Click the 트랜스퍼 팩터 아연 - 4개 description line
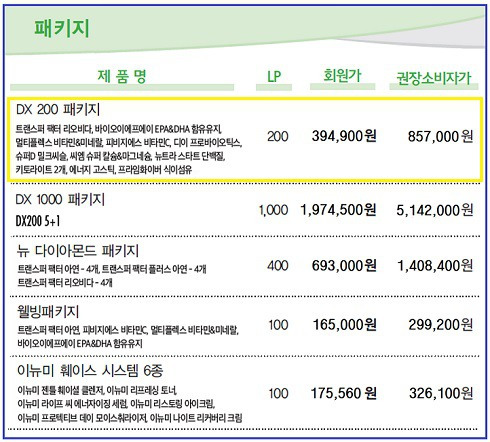This screenshot has width=490, height=442. [112, 269]
